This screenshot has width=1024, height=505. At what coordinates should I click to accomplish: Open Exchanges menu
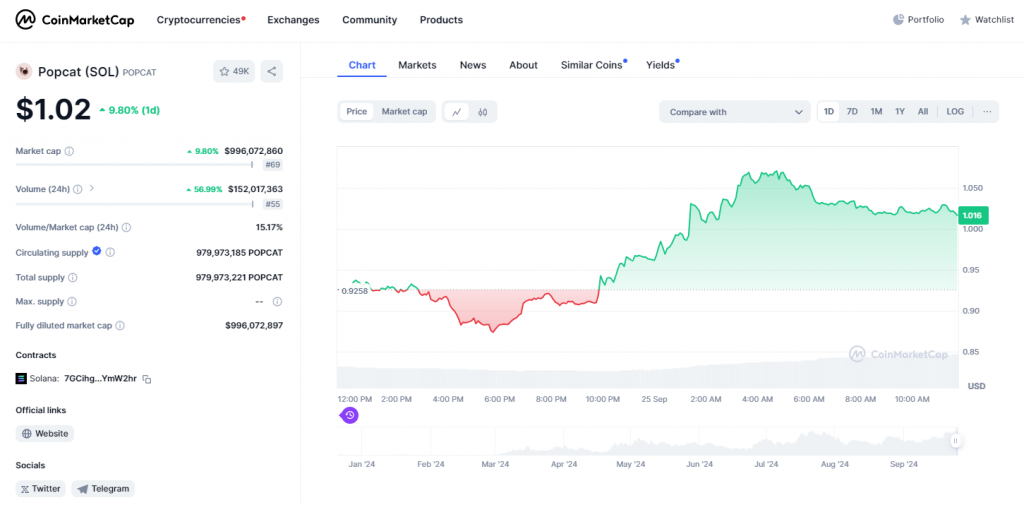pos(293,20)
